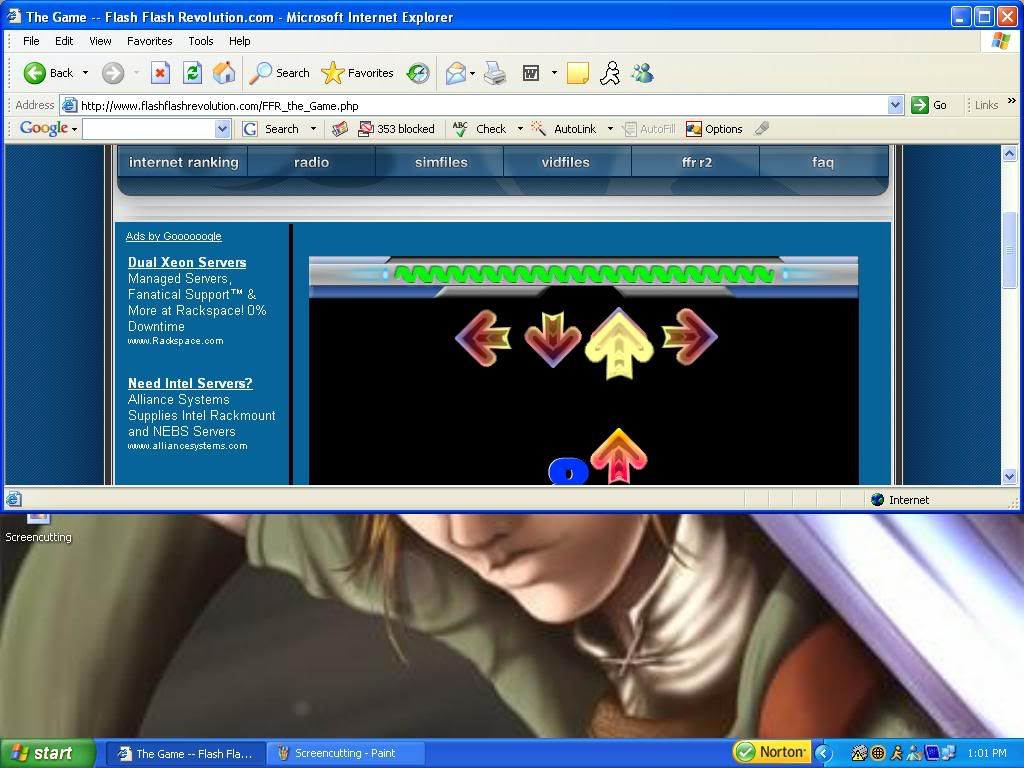Image resolution: width=1024 pixels, height=768 pixels.
Task: Open the Mail toolbar icon
Action: coord(456,73)
